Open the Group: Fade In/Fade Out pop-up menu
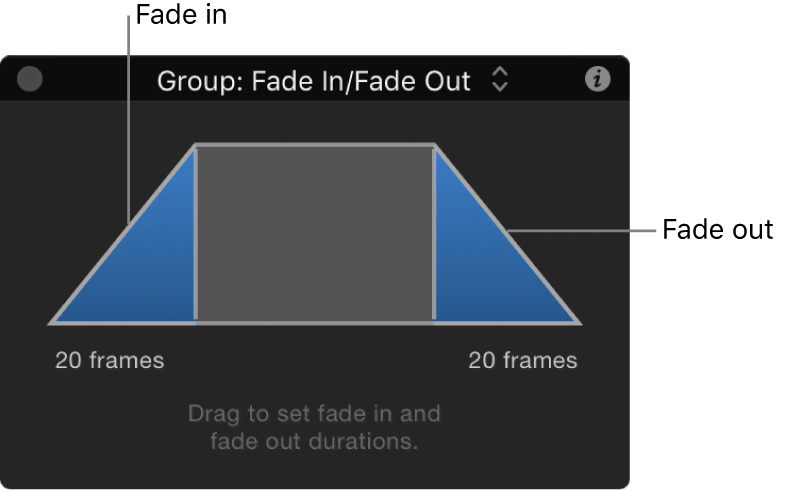Image resolution: width=788 pixels, height=492 pixels. pyautogui.click(x=314, y=81)
